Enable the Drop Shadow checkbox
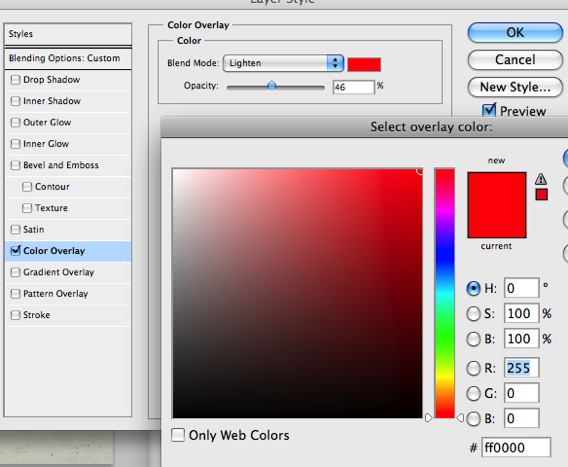This screenshot has width=568, height=467. pos(15,80)
